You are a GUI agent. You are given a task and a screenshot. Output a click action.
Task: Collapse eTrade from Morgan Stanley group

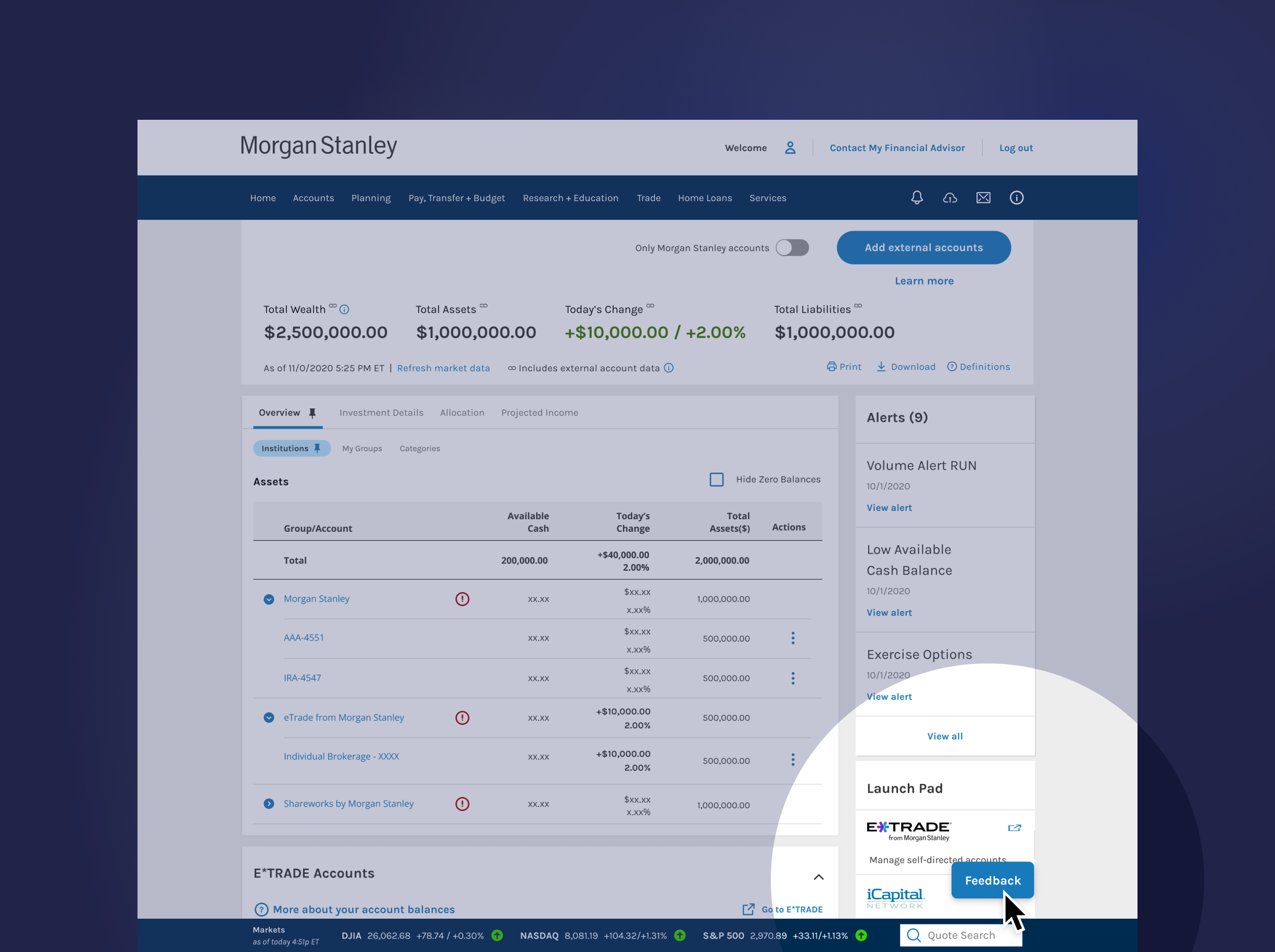point(269,718)
